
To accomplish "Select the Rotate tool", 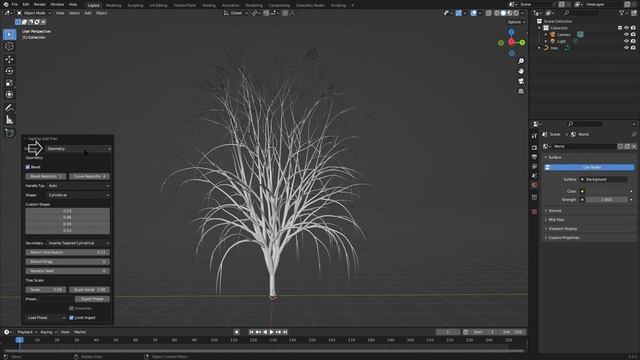I will (9, 71).
